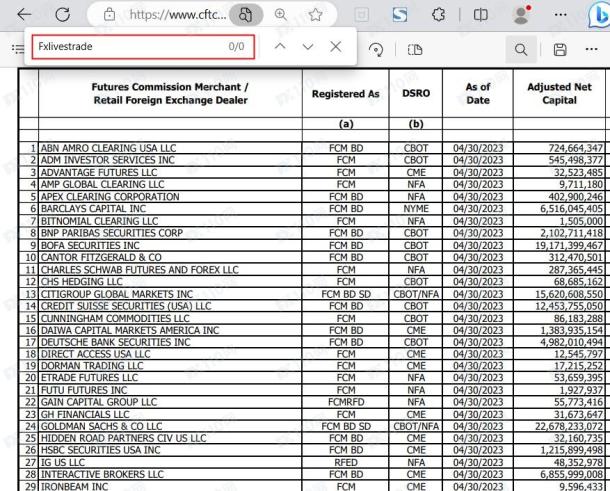Screen dimensions: 610x491
Task: Click the Fxlivestrade find text box
Action: 143,47
